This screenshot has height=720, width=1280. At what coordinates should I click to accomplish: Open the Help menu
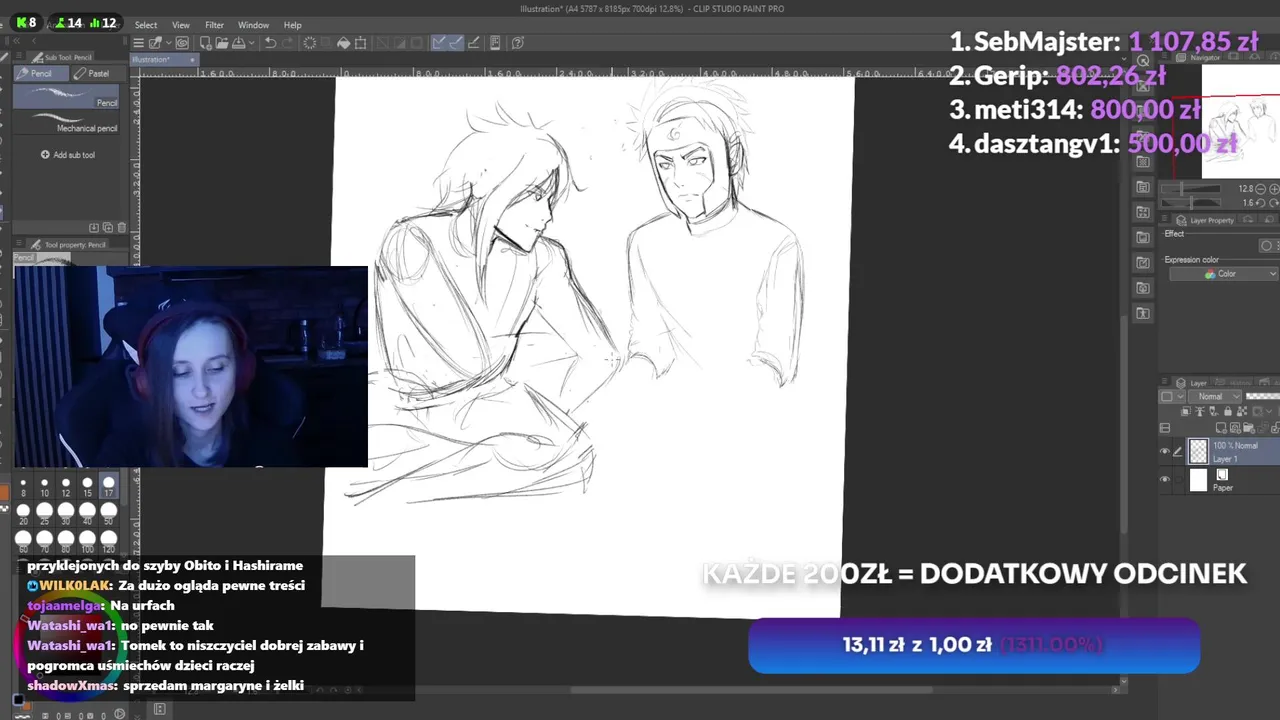(292, 25)
